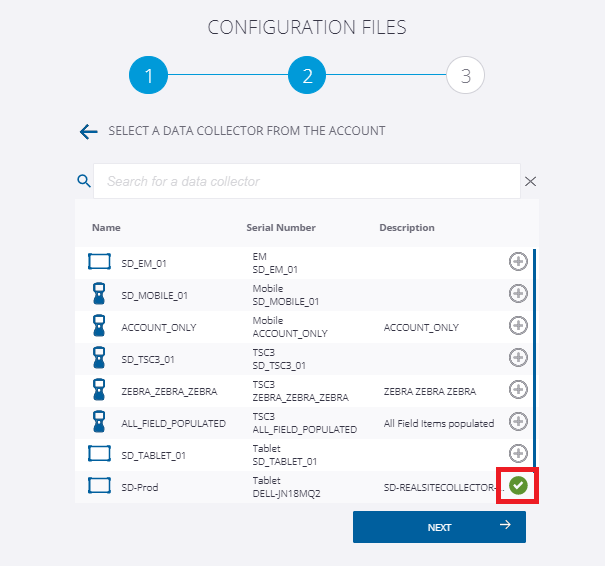
Task: Deselect SD-Prod via green checkmark
Action: pos(518,485)
